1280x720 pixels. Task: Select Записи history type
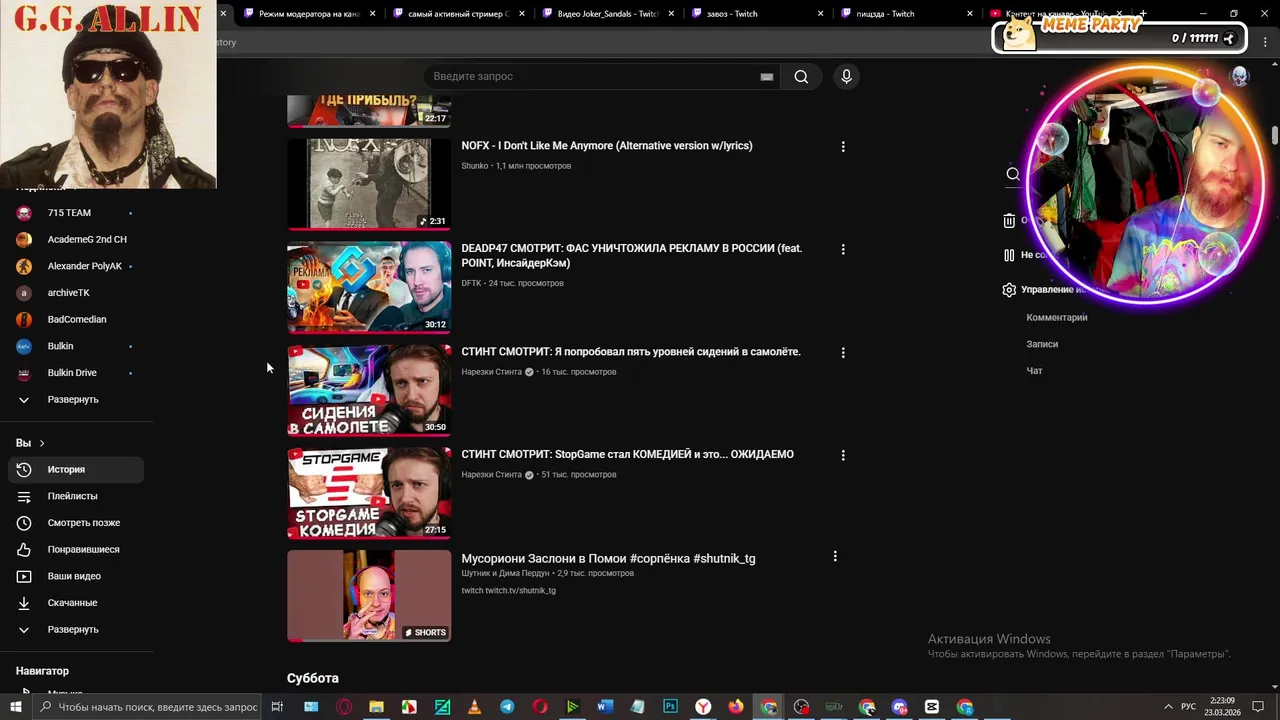coord(1042,344)
